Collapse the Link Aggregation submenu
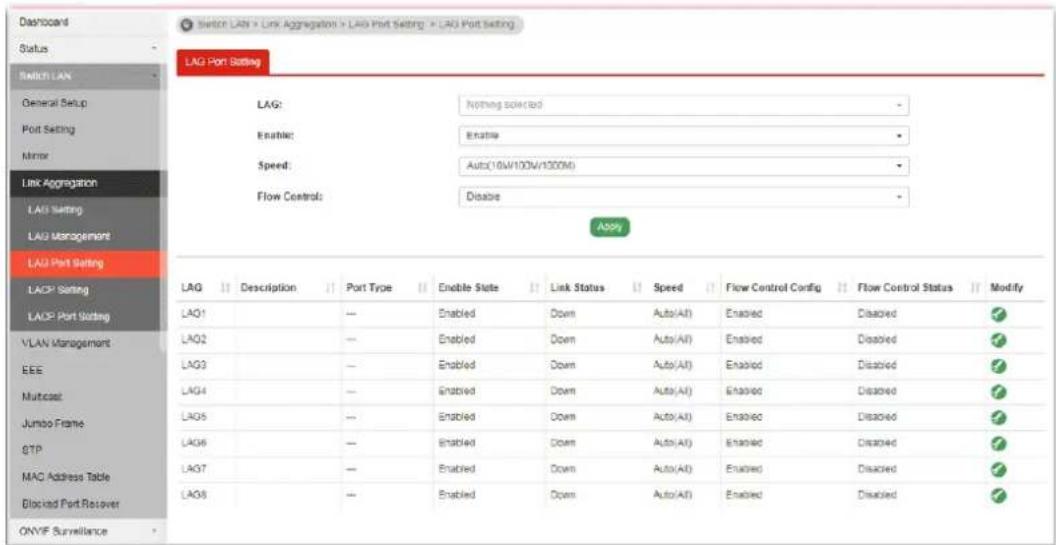Viewport: 1056px width, 545px height. 86,183
